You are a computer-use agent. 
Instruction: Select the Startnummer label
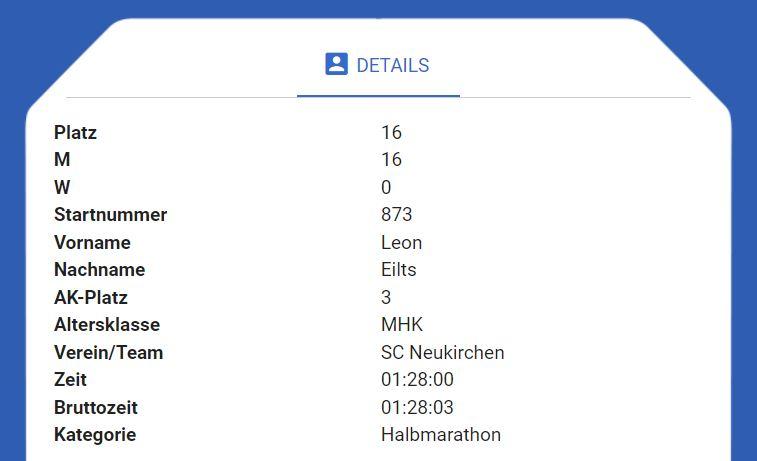click(111, 214)
